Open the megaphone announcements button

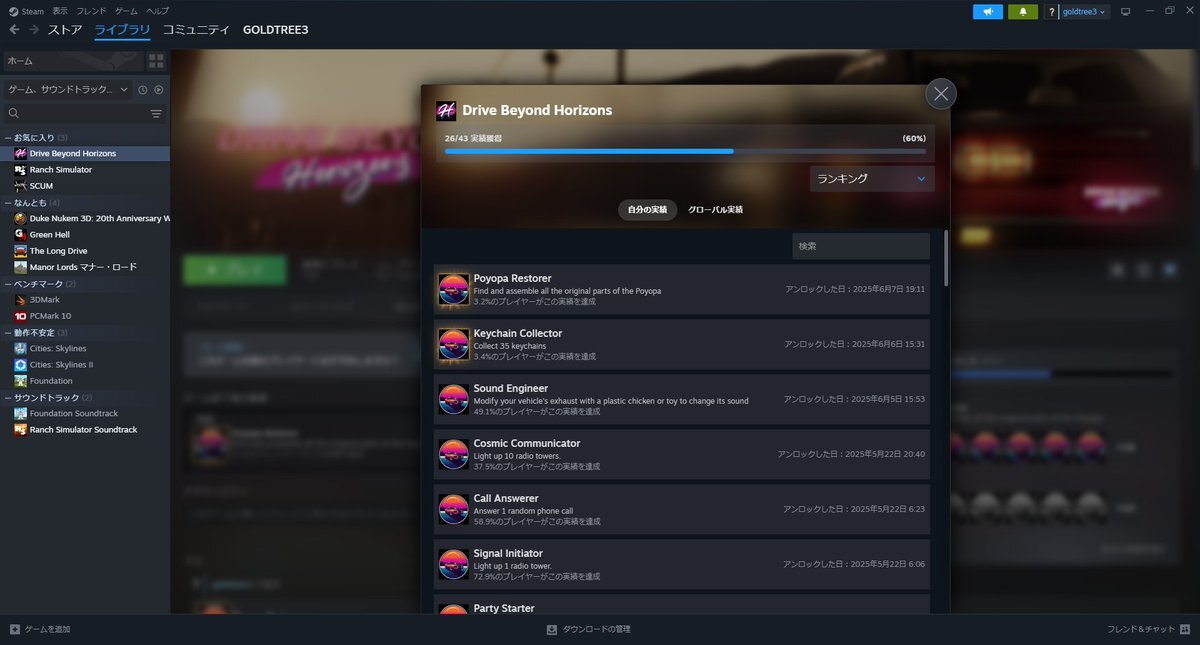[x=988, y=11]
